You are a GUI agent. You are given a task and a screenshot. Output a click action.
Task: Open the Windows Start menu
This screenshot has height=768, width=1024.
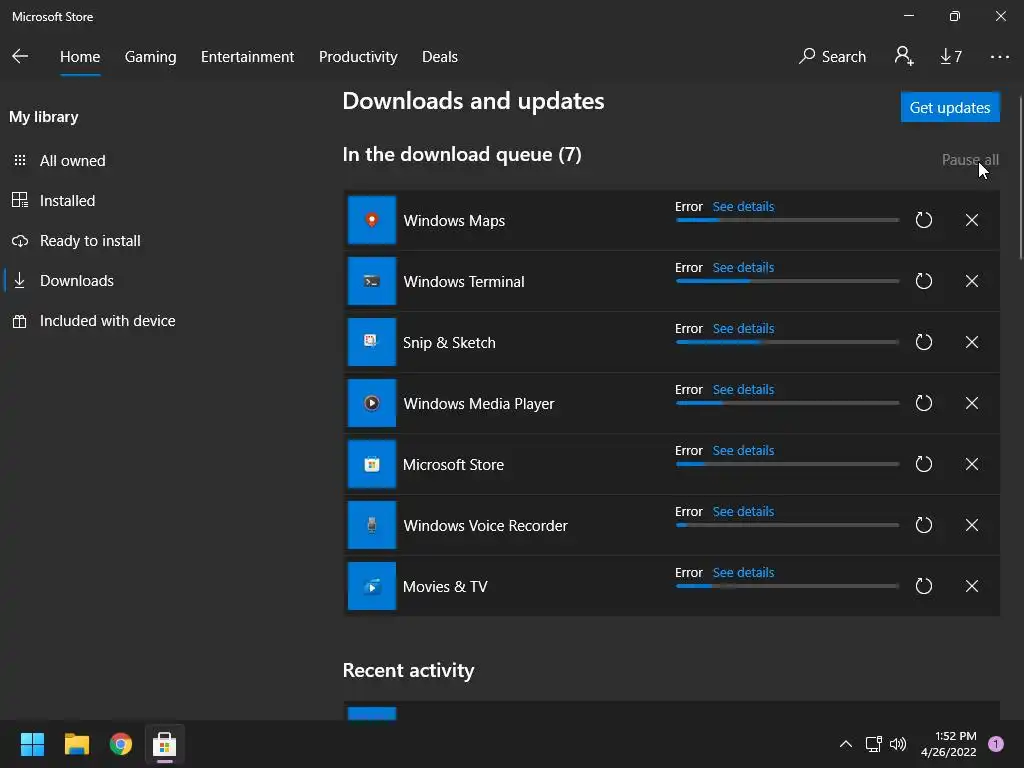pyautogui.click(x=32, y=744)
